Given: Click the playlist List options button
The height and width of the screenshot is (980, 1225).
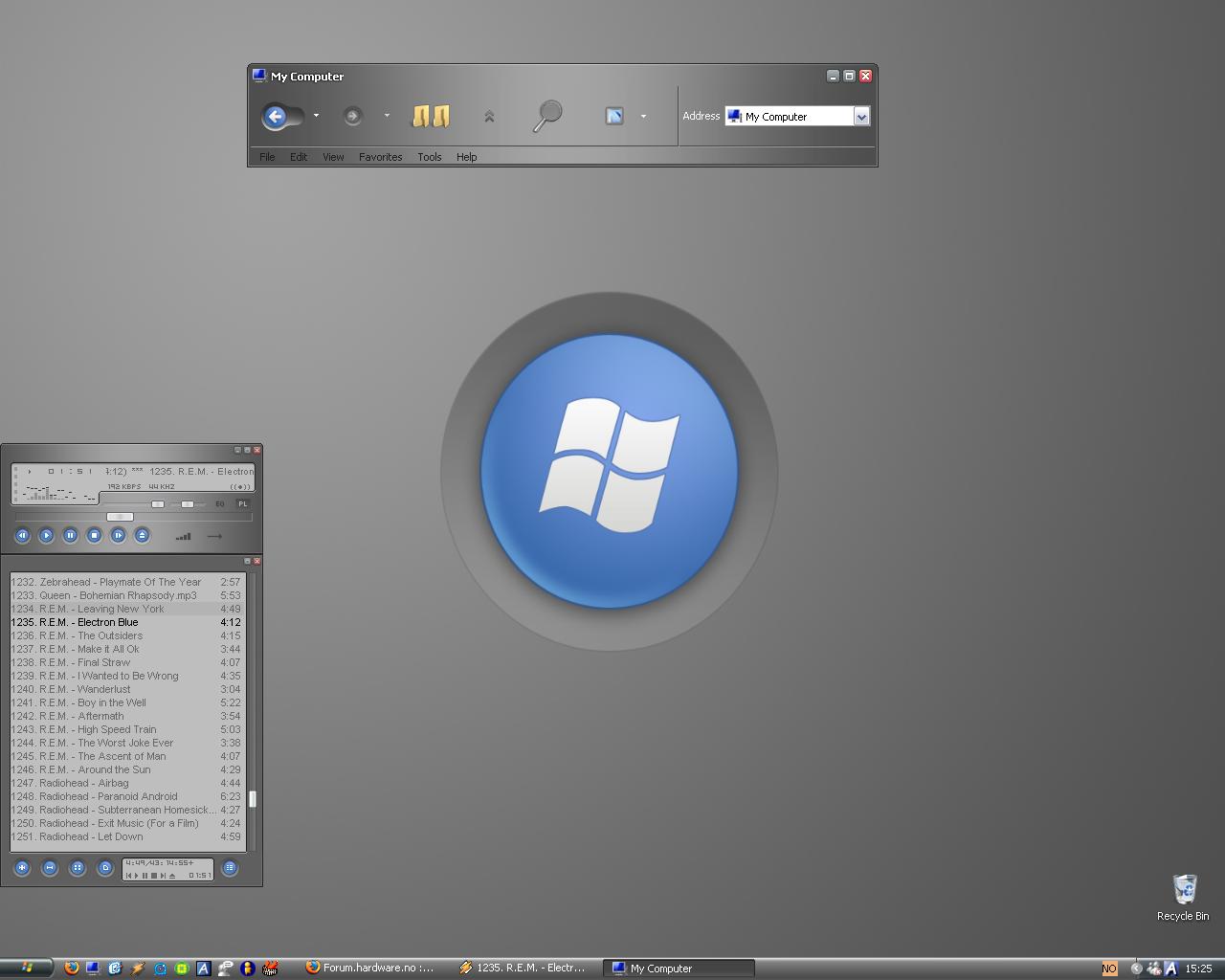Looking at the screenshot, I should coord(230,868).
